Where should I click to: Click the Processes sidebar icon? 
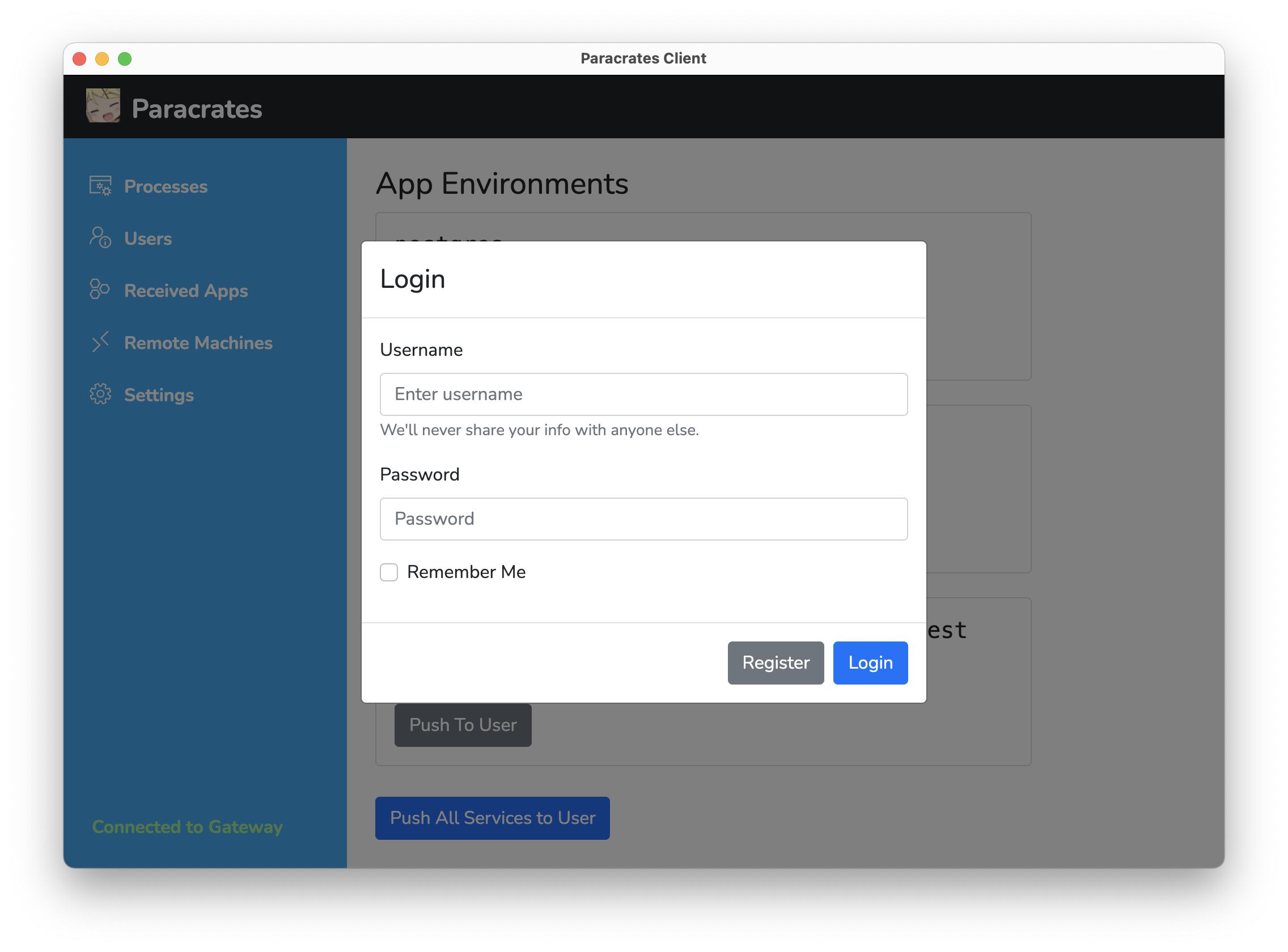100,186
